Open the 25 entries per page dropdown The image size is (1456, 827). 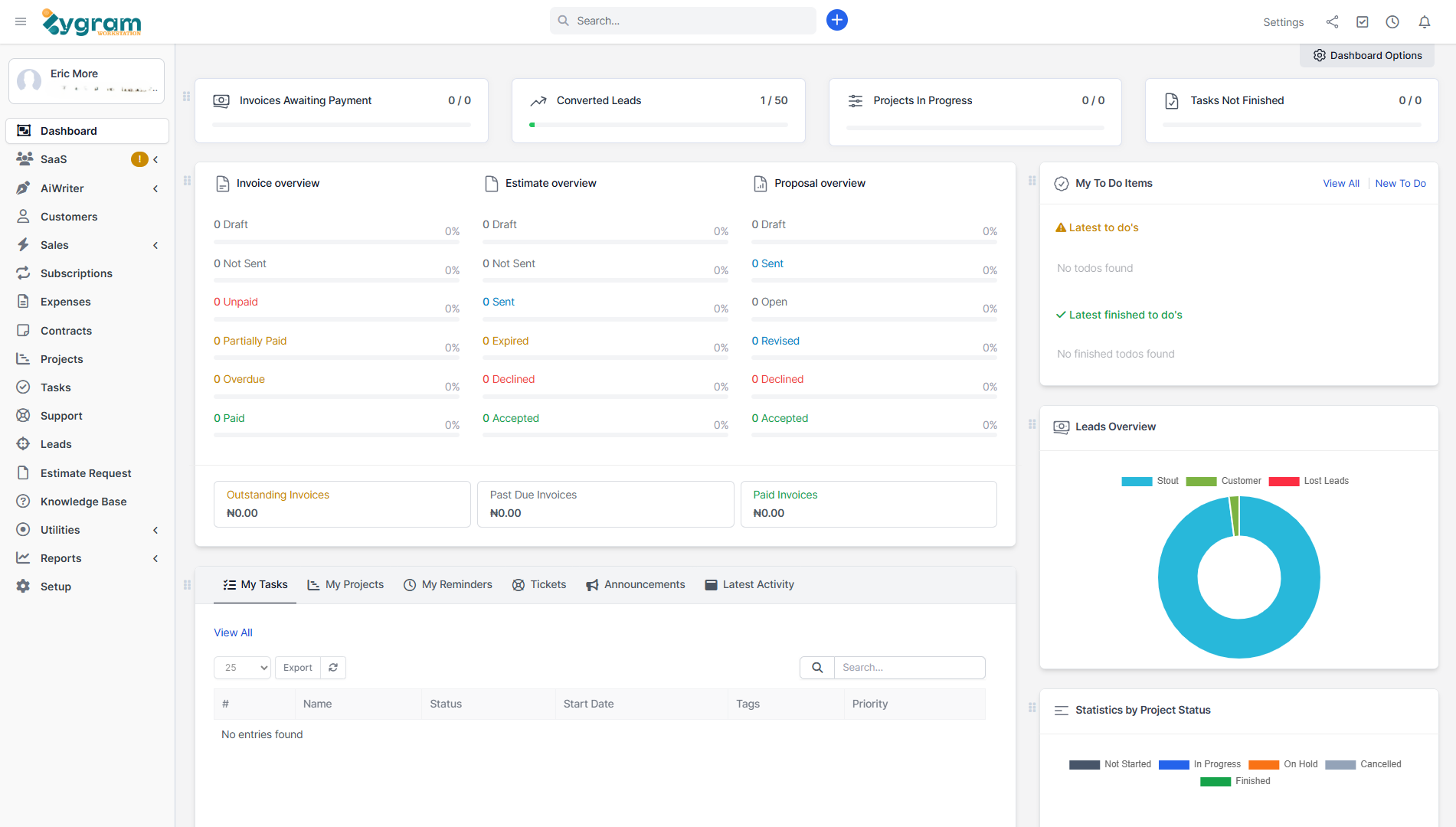(242, 668)
